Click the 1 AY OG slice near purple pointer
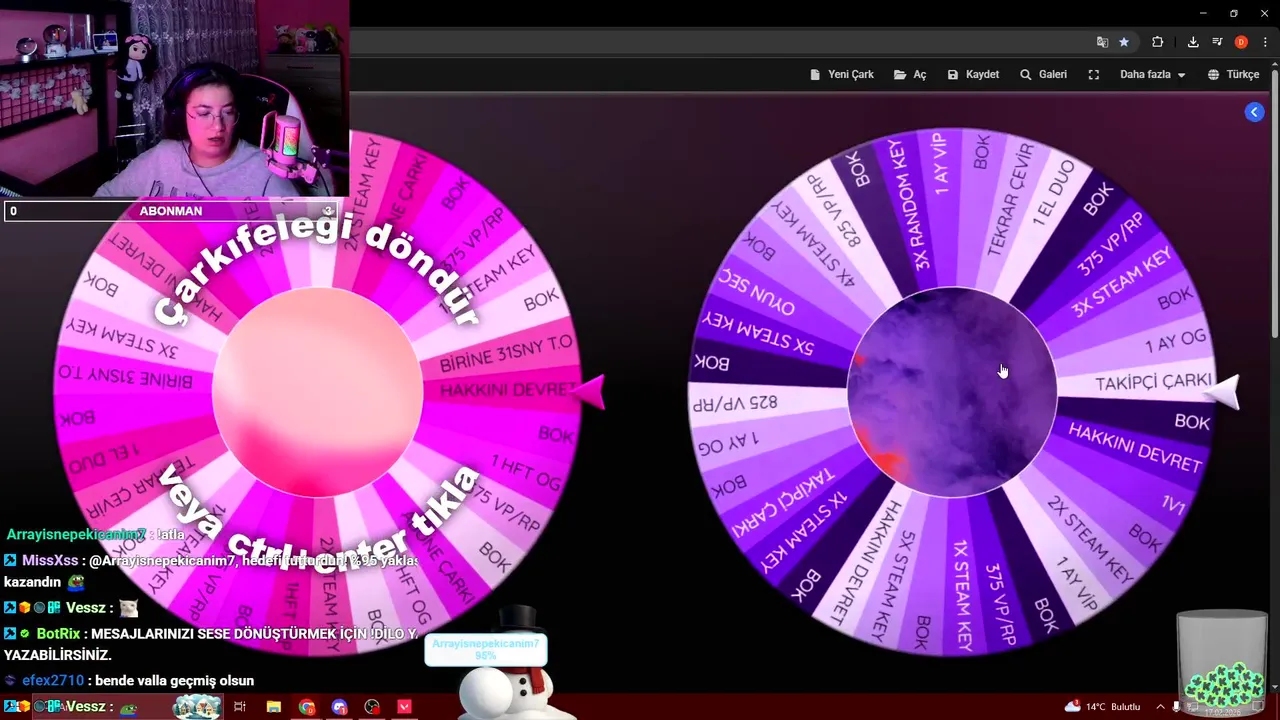1280x720 pixels. pyautogui.click(x=1176, y=342)
